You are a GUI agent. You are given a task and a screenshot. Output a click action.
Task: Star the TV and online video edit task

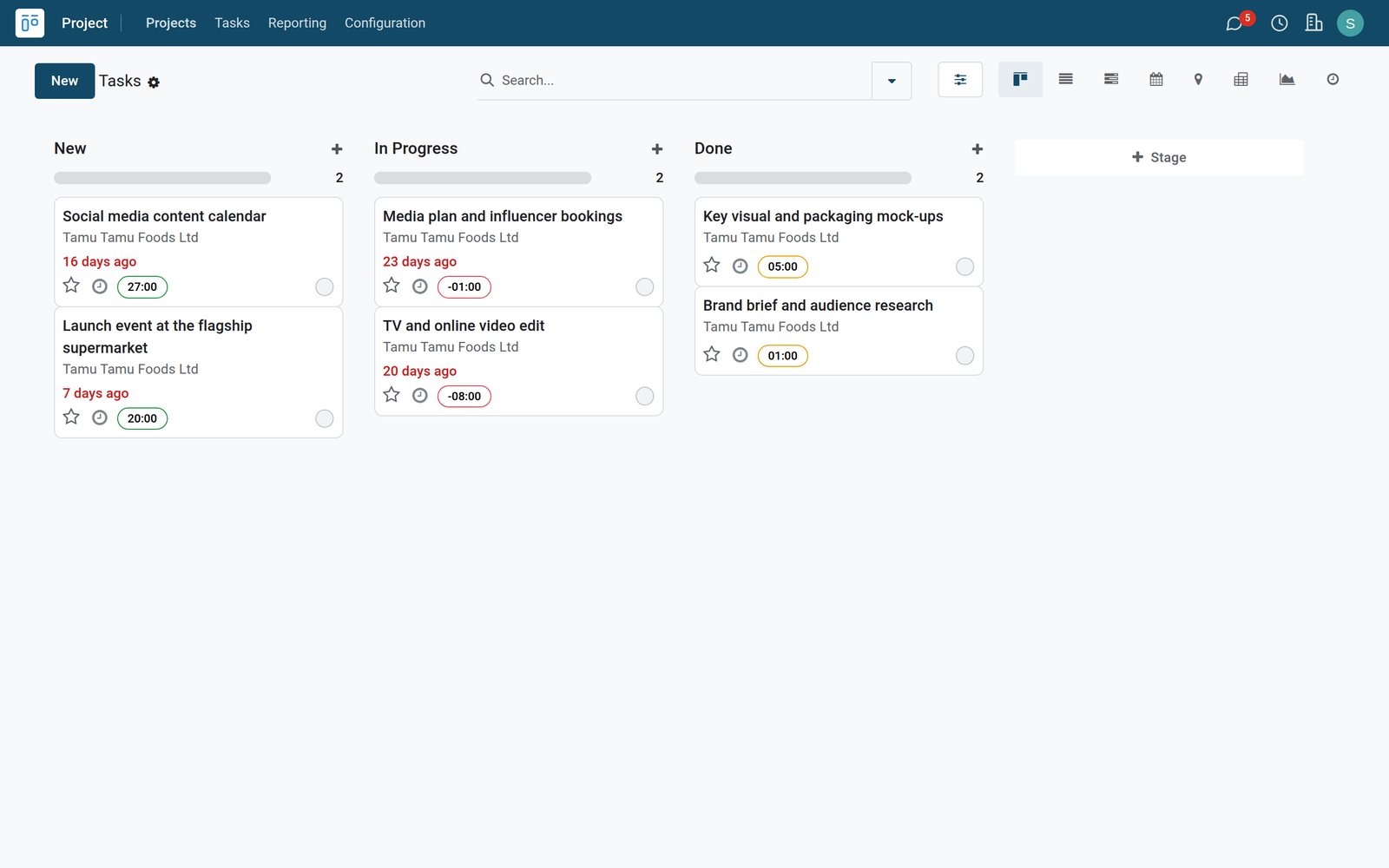tap(392, 394)
